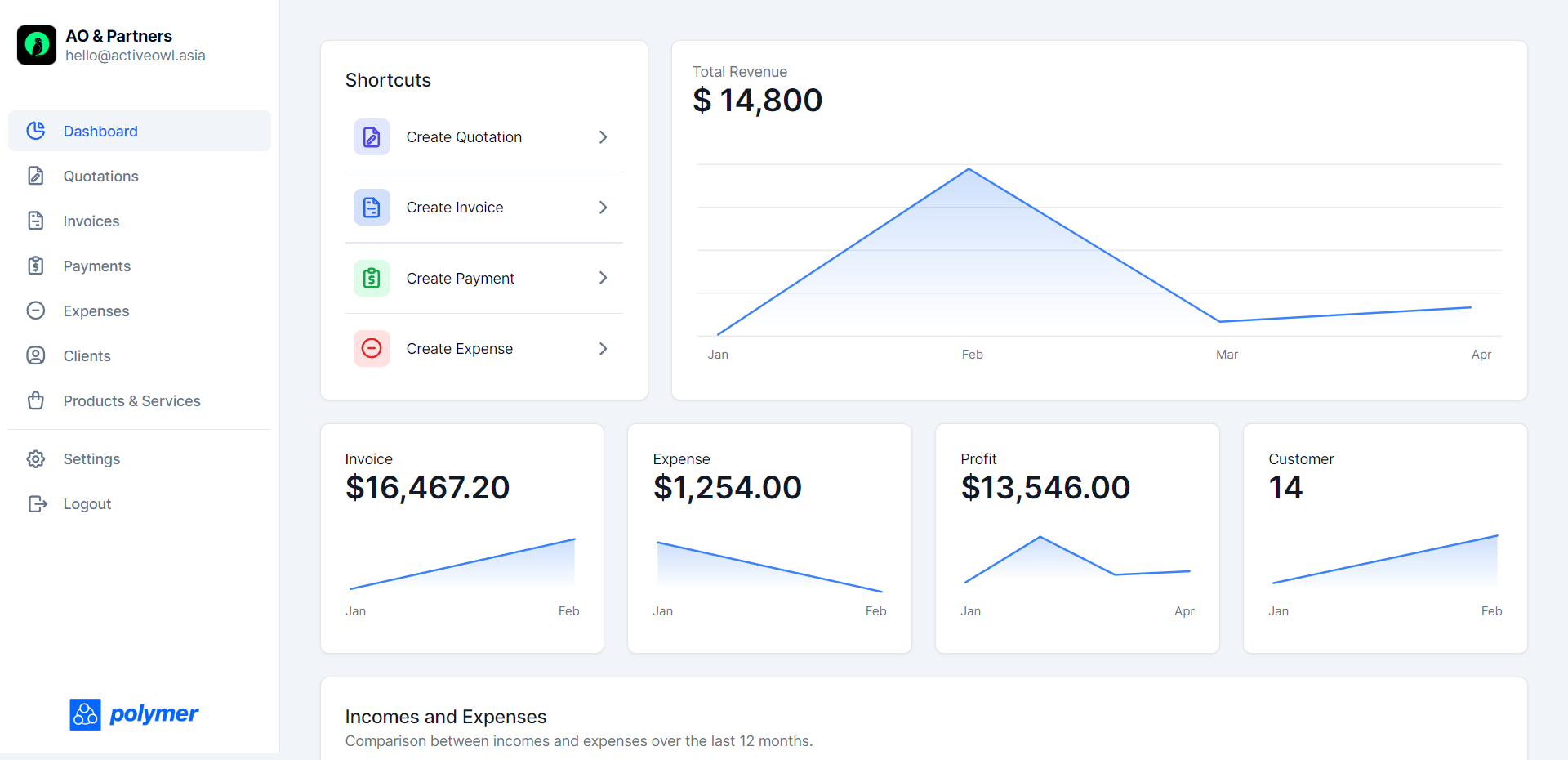
Task: Click the Logout arrow icon
Action: click(x=38, y=503)
